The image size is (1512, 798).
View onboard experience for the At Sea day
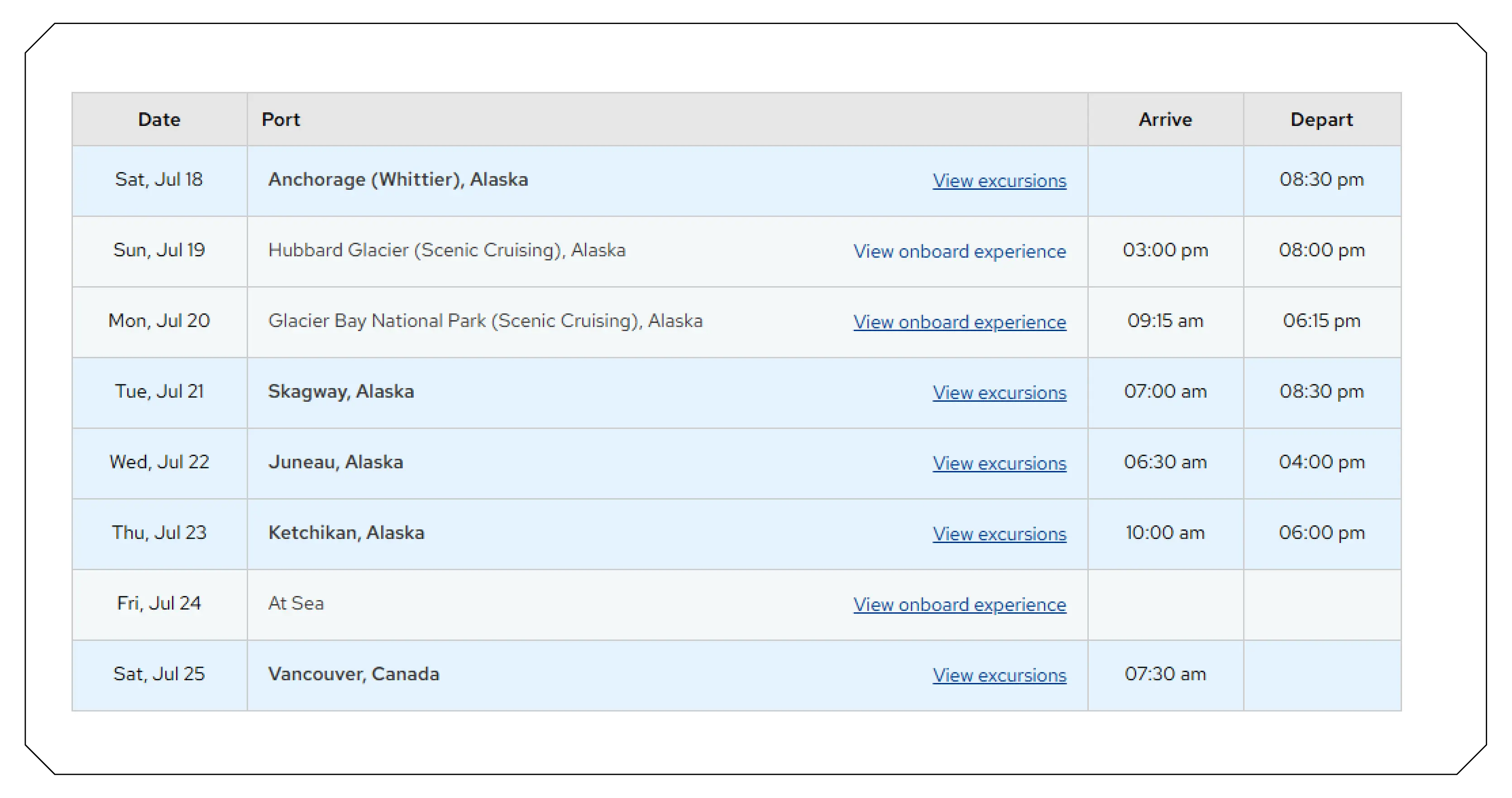(960, 605)
